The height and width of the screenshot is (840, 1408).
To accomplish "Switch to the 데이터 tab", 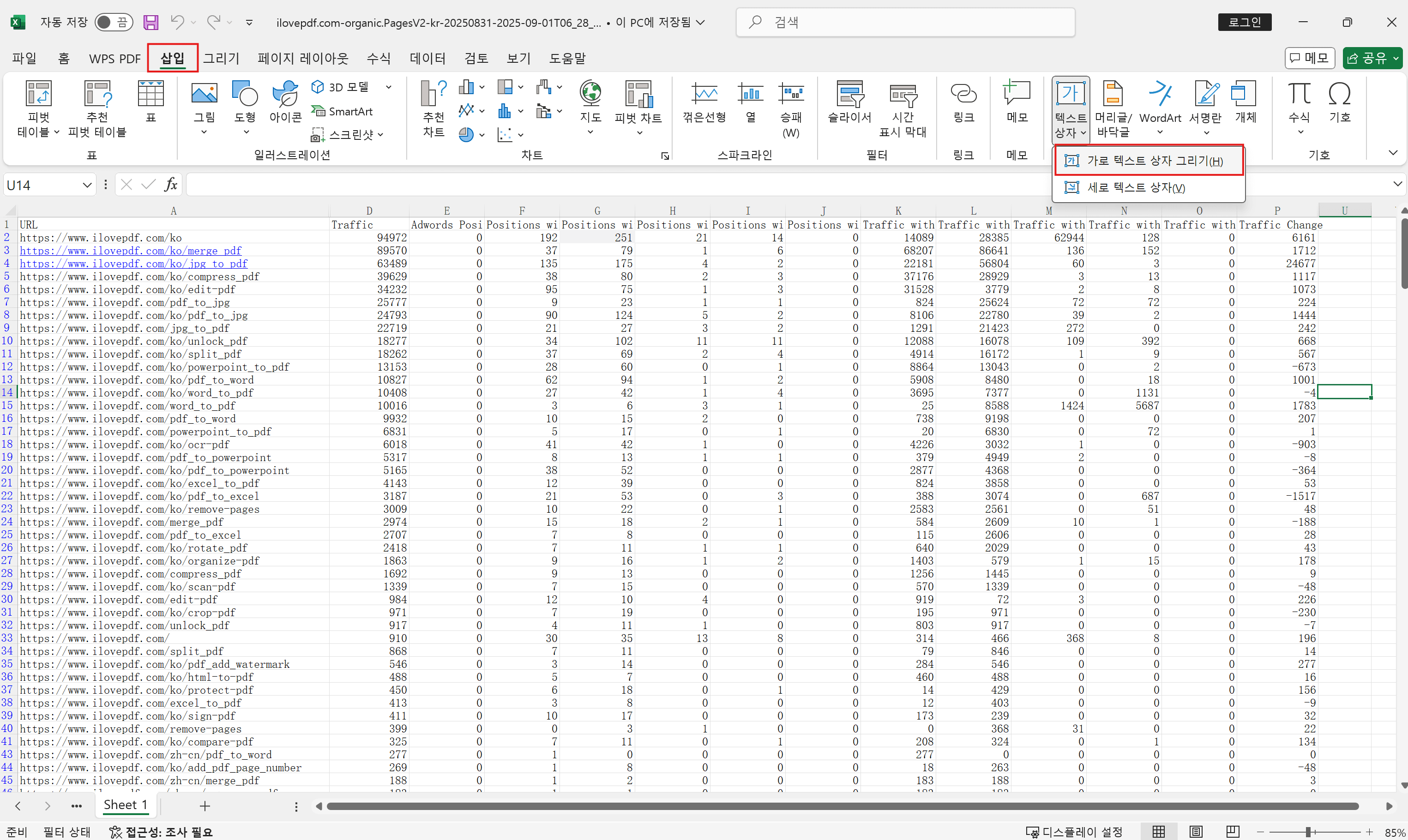I will click(427, 58).
